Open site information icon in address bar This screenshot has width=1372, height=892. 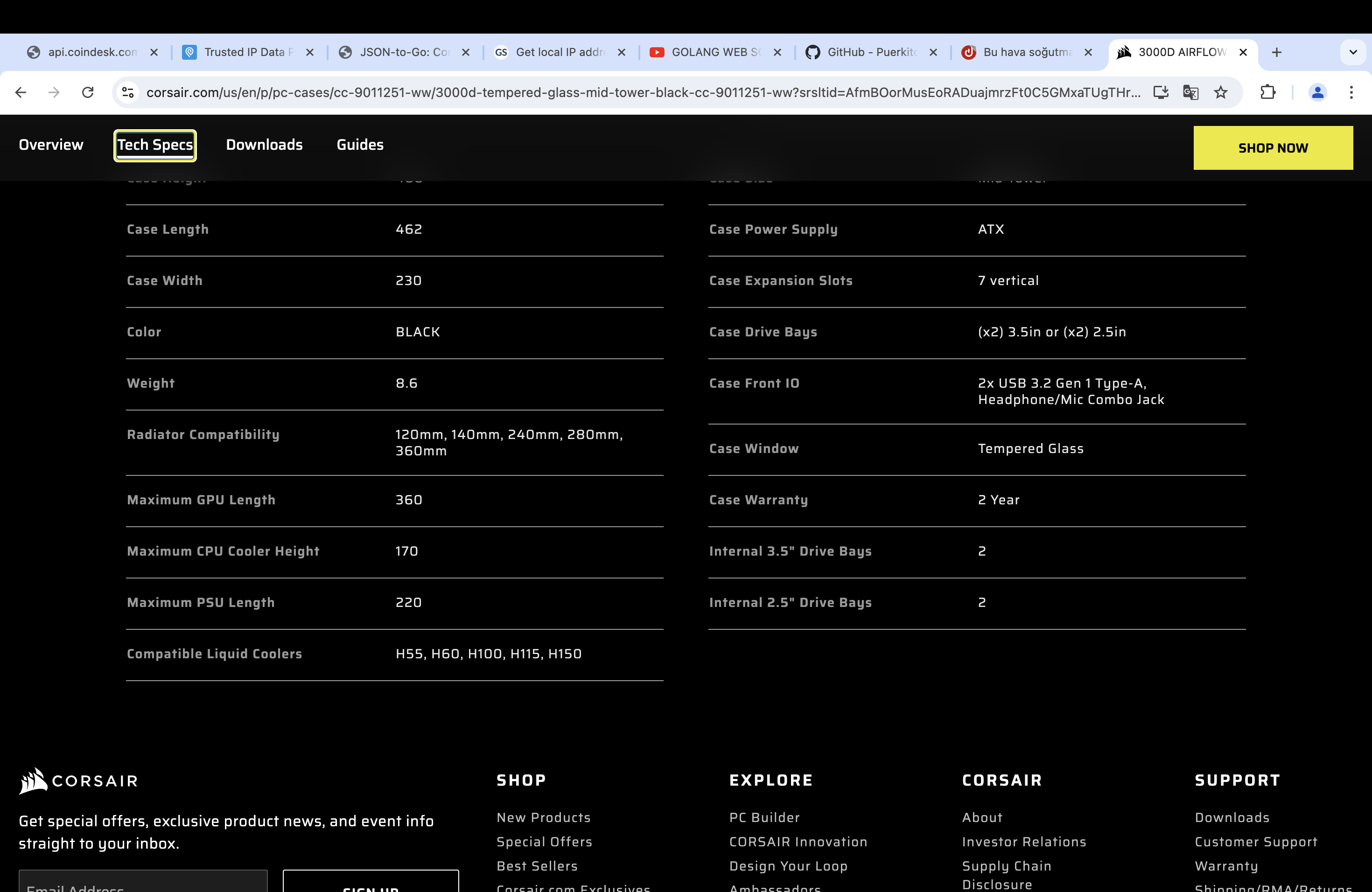(128, 92)
